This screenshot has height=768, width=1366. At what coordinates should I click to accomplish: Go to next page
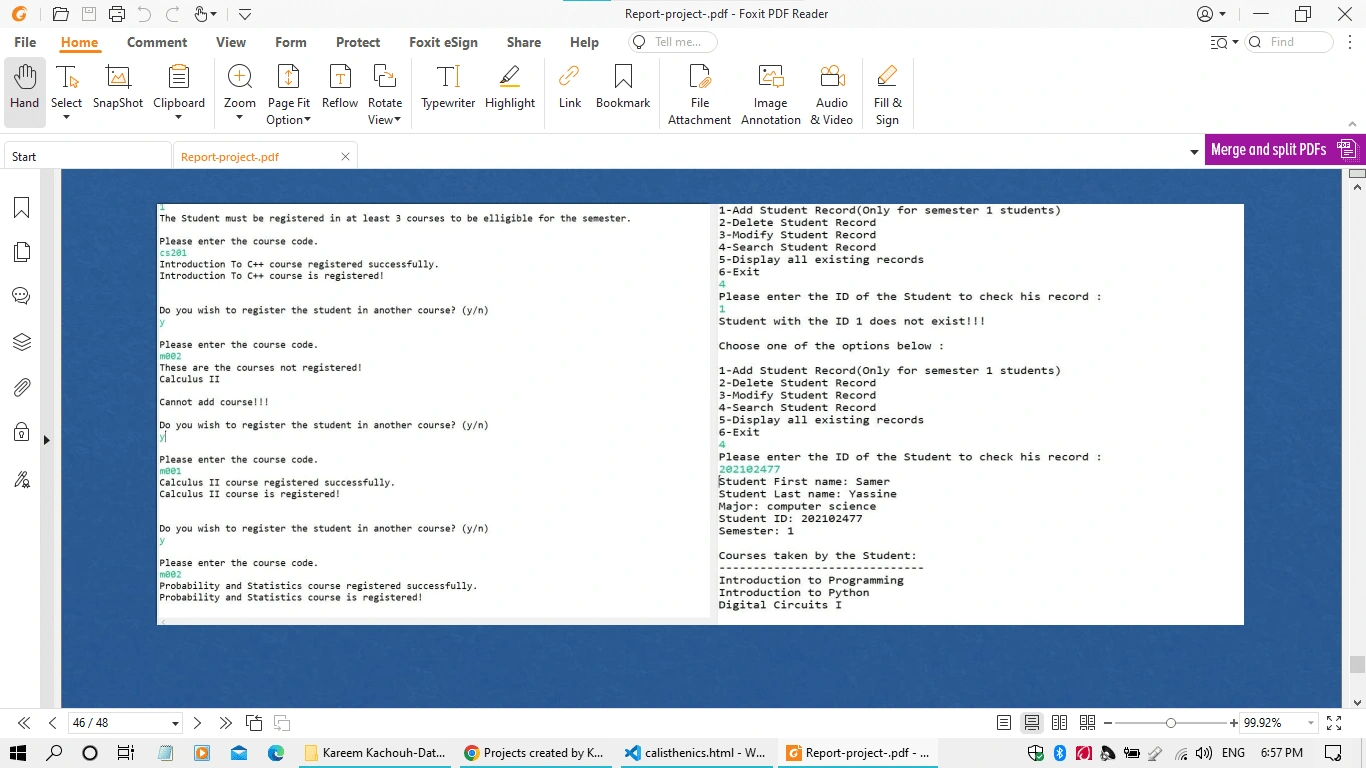pyautogui.click(x=197, y=723)
